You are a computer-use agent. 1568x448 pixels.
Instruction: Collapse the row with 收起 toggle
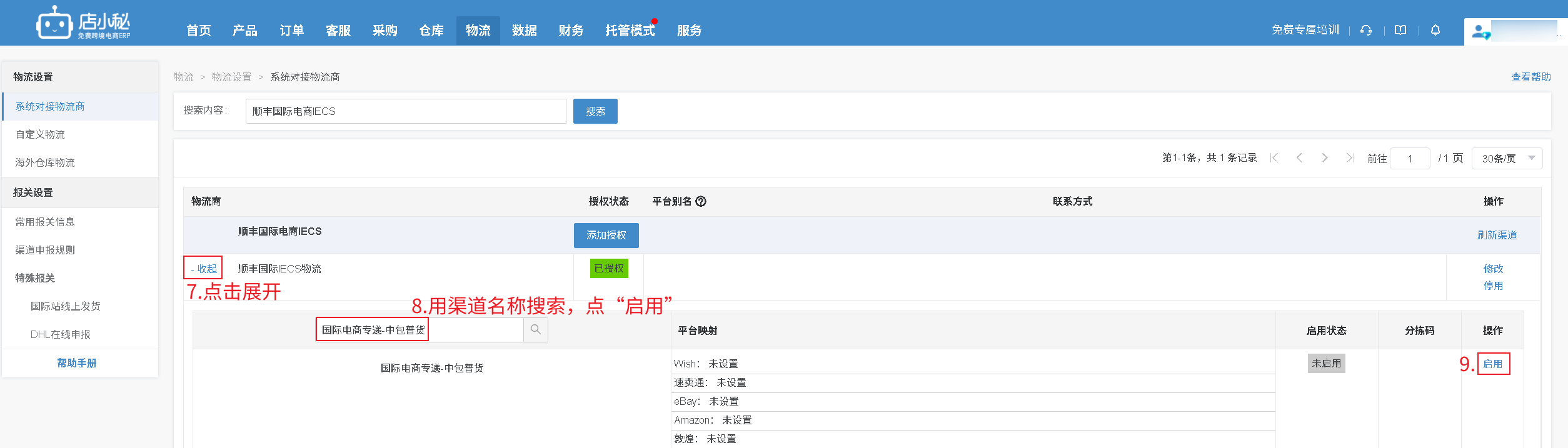click(203, 269)
